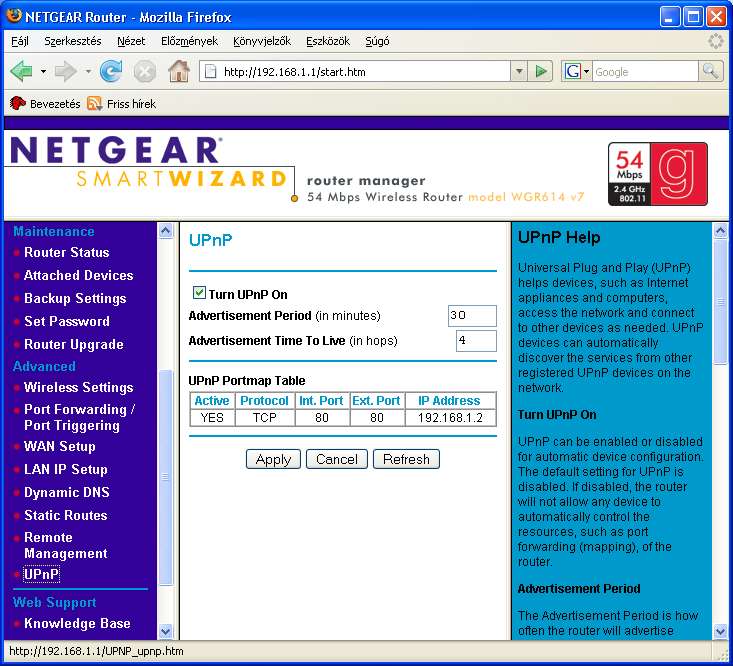733x666 pixels.
Task: Click the 54 Mbps g logo badge
Action: tap(658, 174)
